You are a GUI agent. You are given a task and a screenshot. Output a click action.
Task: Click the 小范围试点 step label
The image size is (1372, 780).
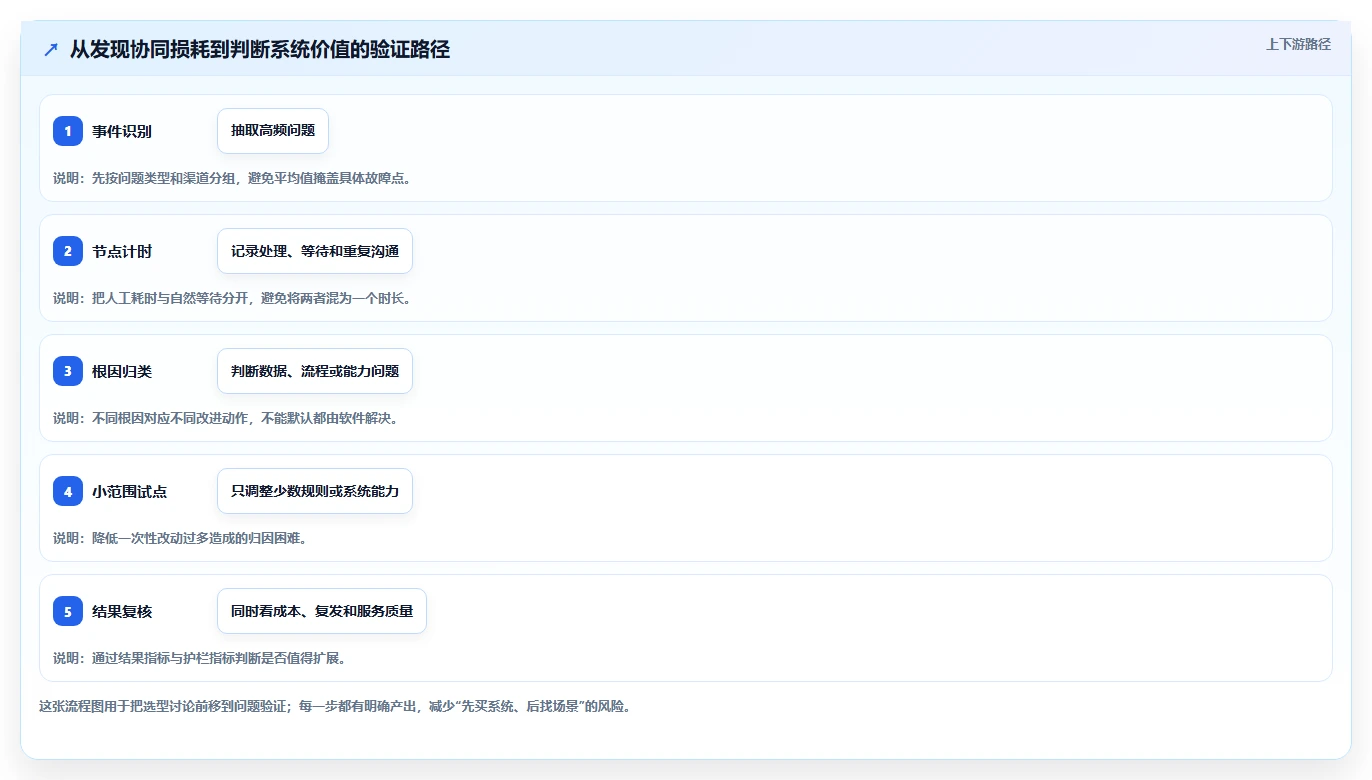coord(129,491)
